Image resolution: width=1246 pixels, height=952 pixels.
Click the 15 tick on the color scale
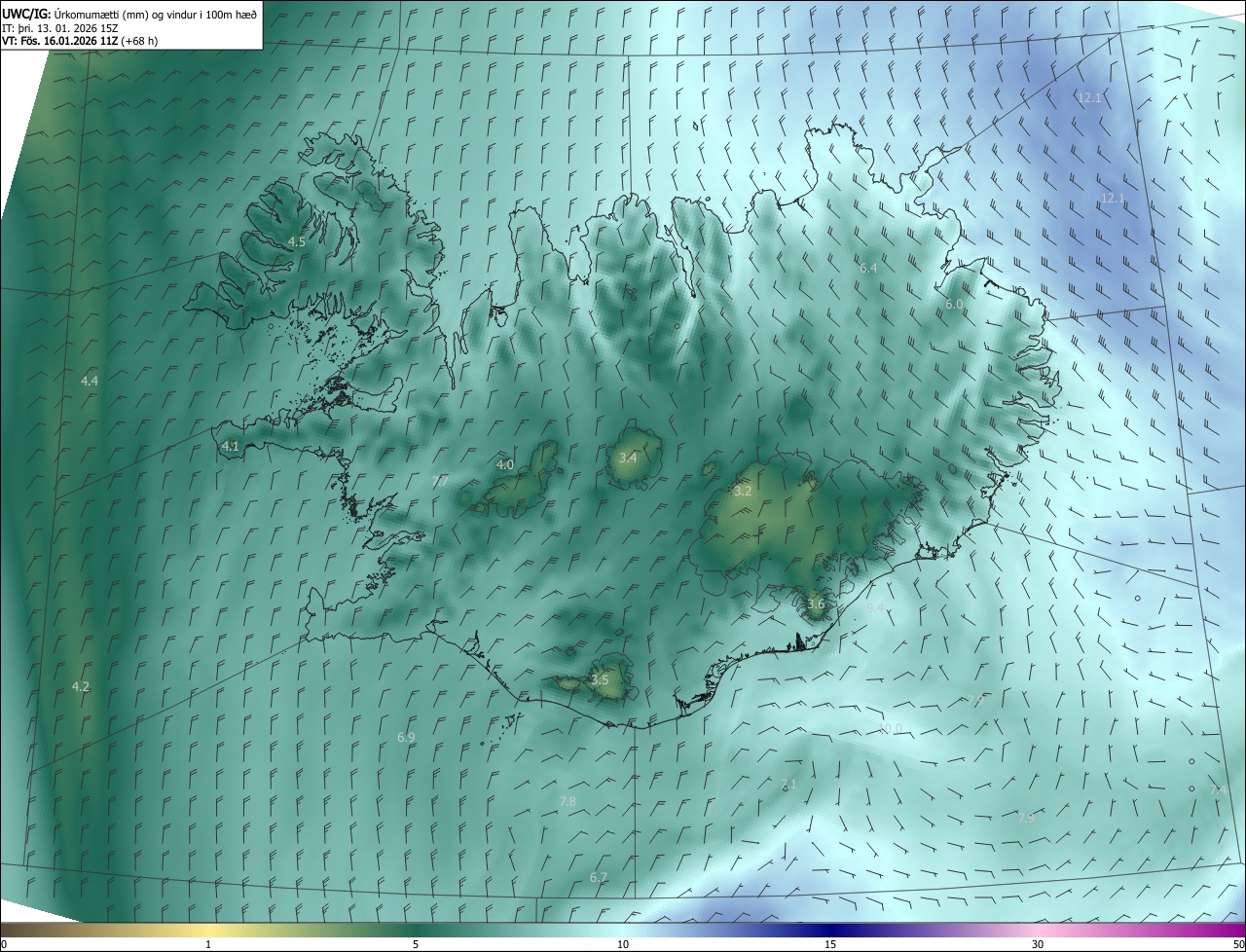point(830,944)
